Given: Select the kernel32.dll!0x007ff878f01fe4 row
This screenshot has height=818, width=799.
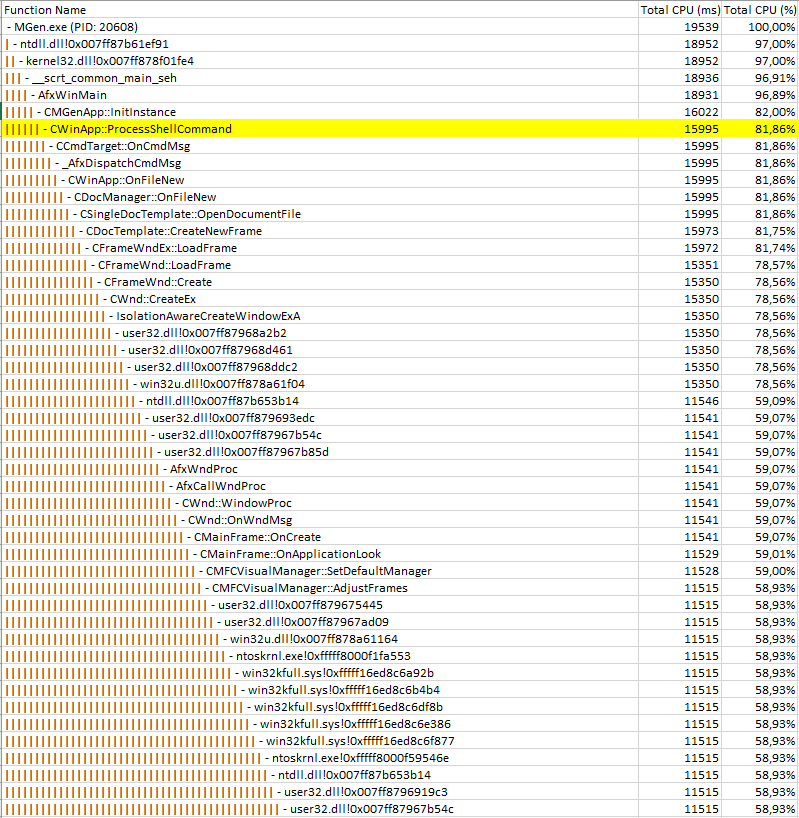Looking at the screenshot, I should (x=400, y=61).
